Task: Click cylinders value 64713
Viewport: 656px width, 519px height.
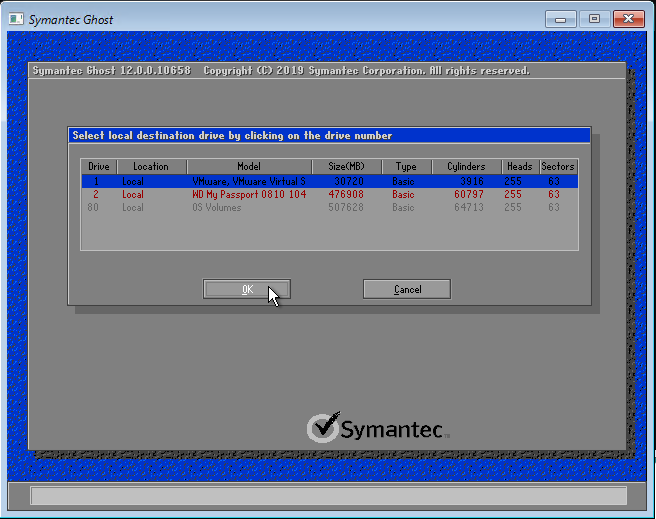Action: [x=469, y=207]
